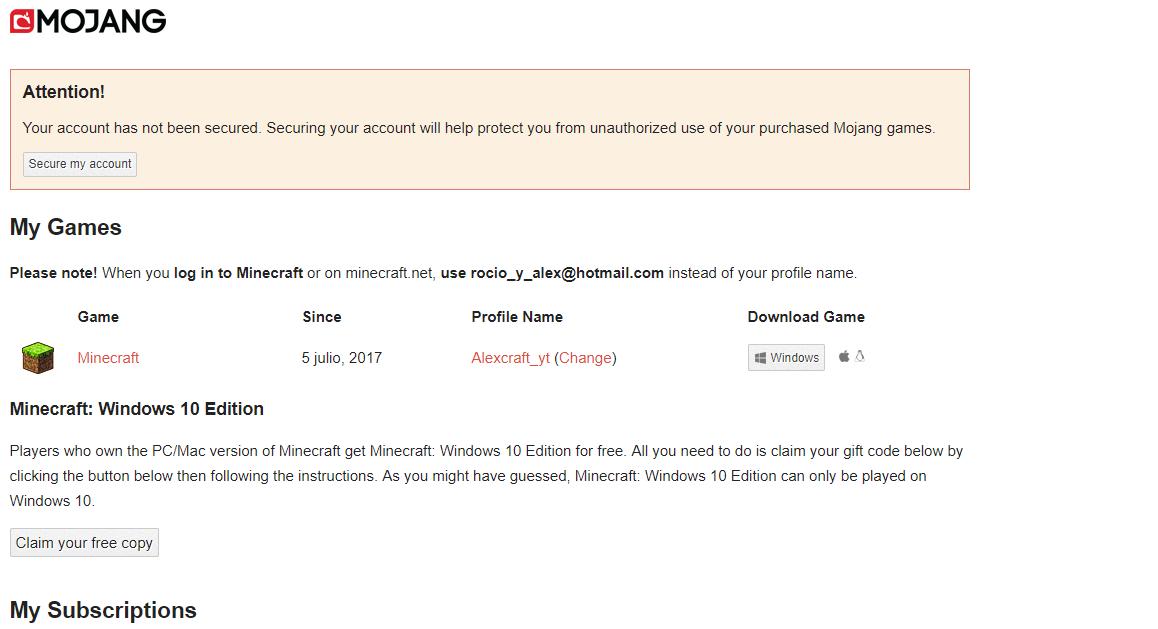The height and width of the screenshot is (629, 1158).
Task: Click the Download Game column header
Action: coord(806,317)
